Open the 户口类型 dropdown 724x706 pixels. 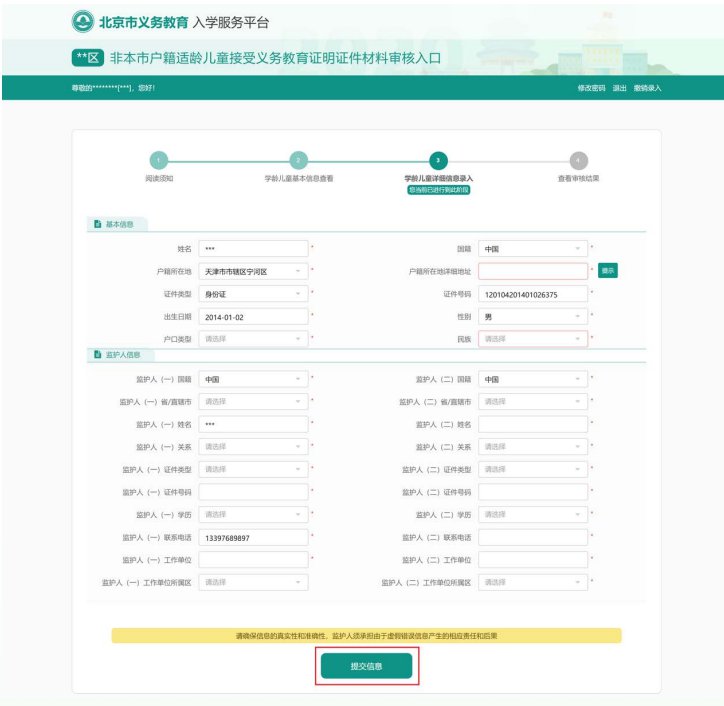253,339
